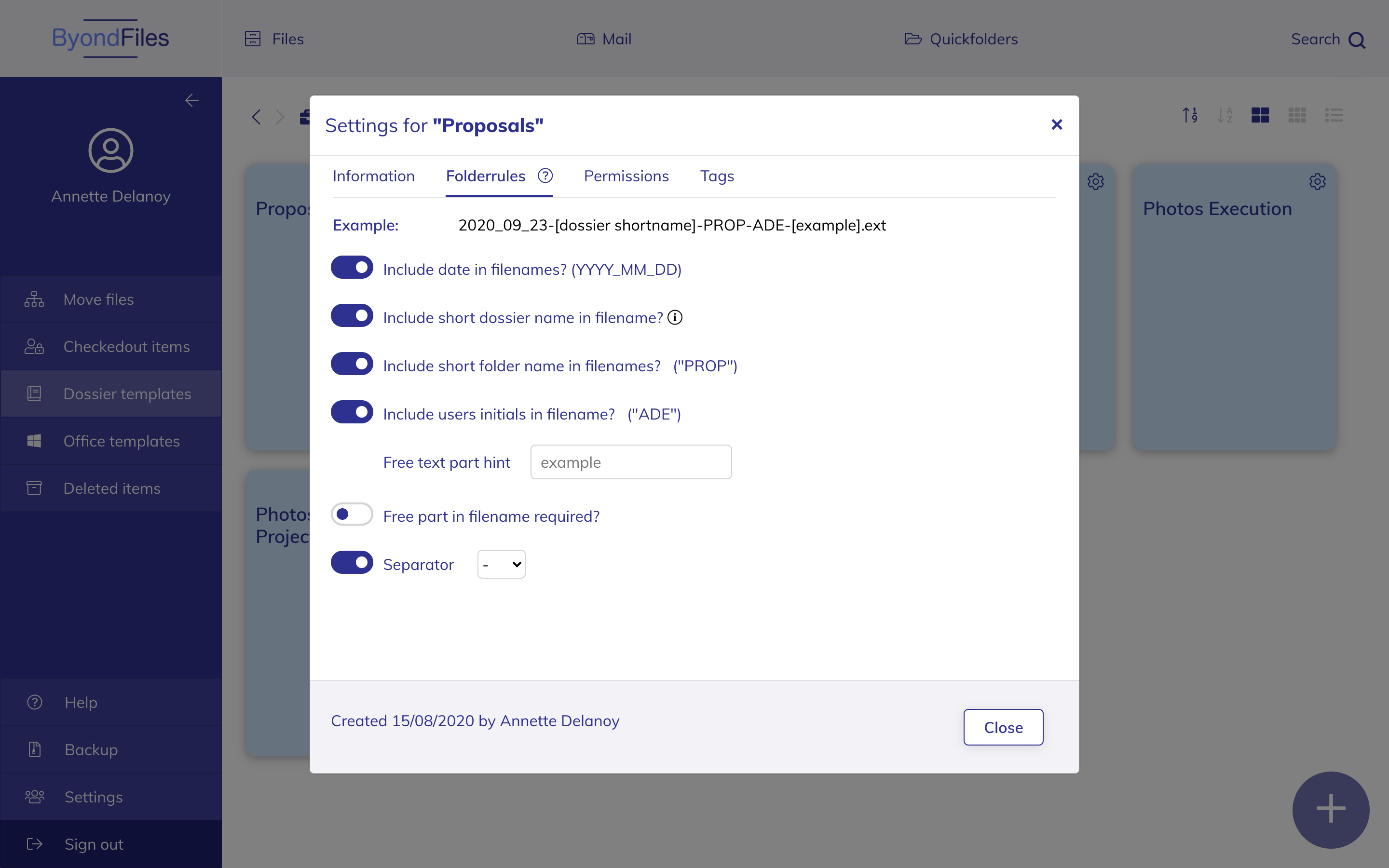
Task: Toggle include users initials in filename
Action: [x=352, y=412]
